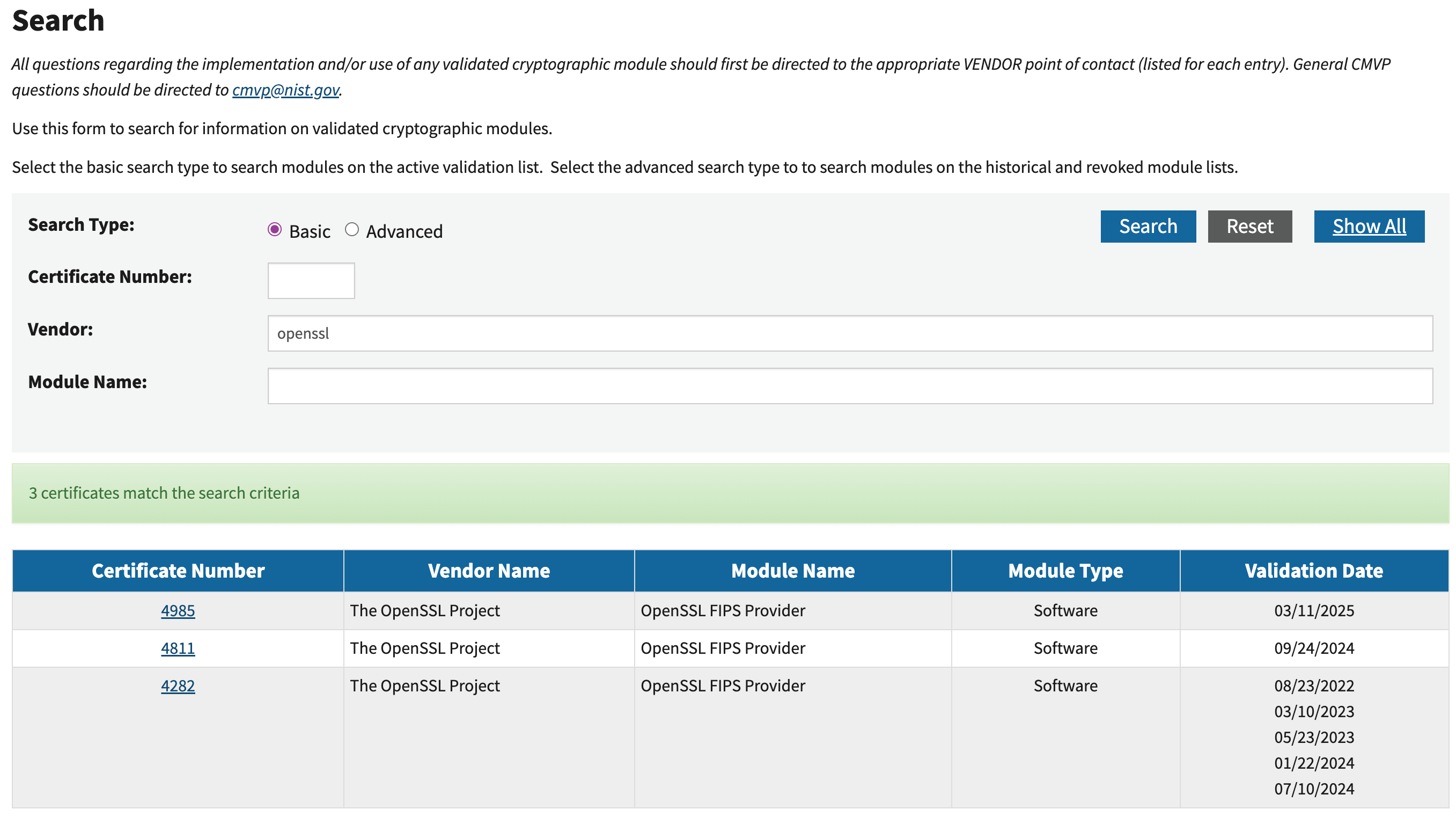1456x817 pixels.
Task: Open certificate 4985 details
Action: (178, 611)
